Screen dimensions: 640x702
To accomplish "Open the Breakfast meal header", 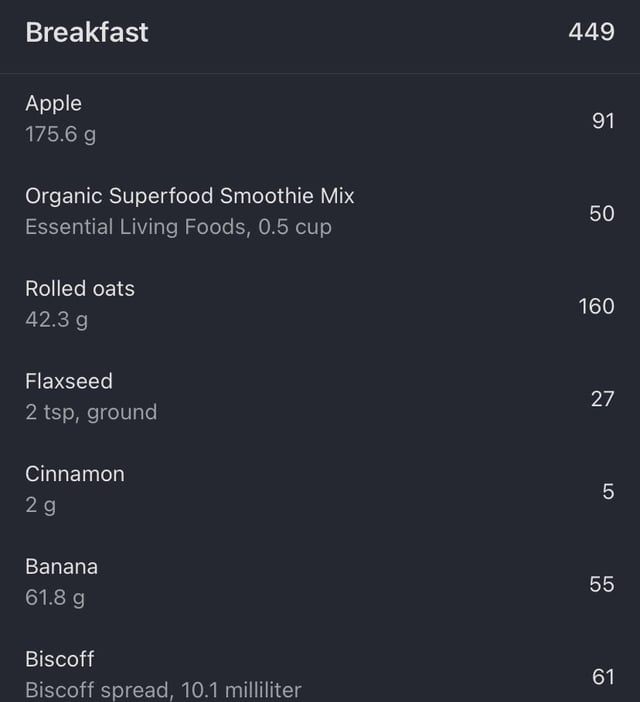I will (87, 32).
